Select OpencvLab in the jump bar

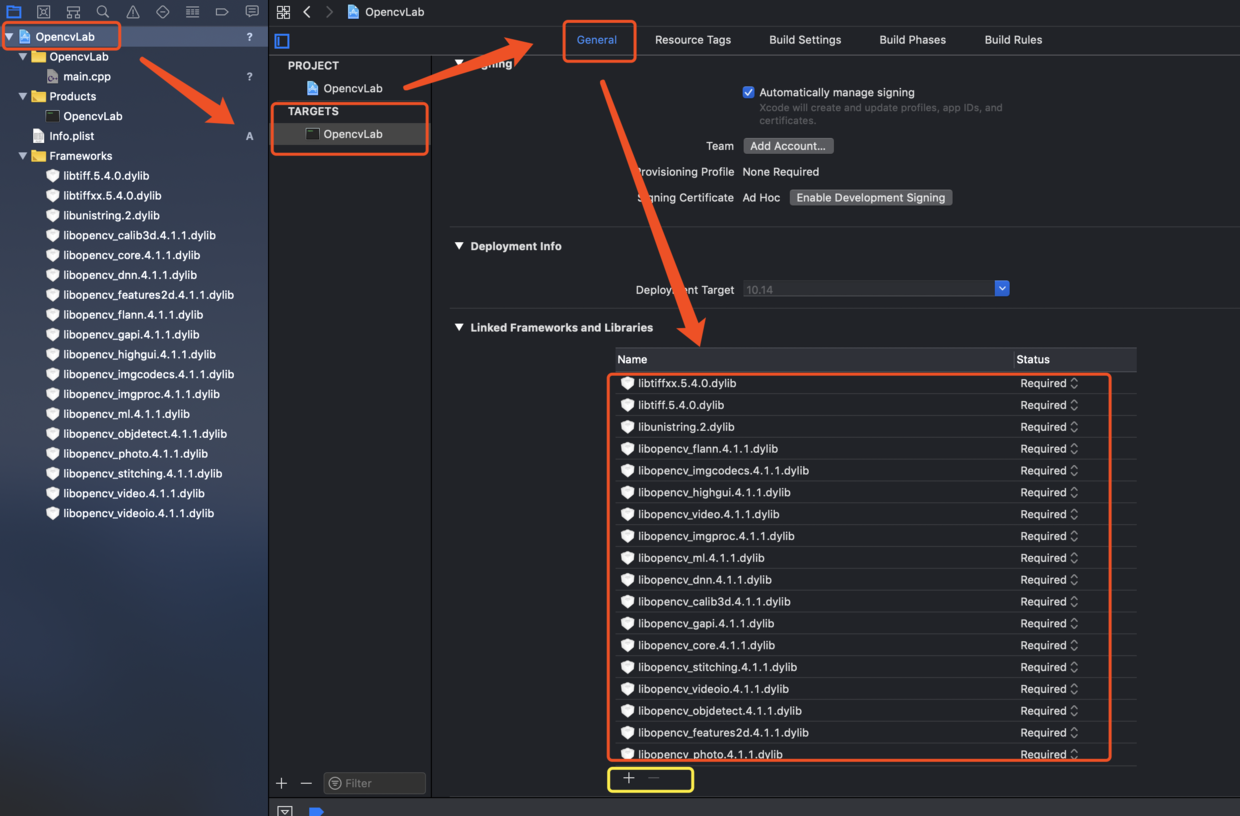(x=386, y=12)
